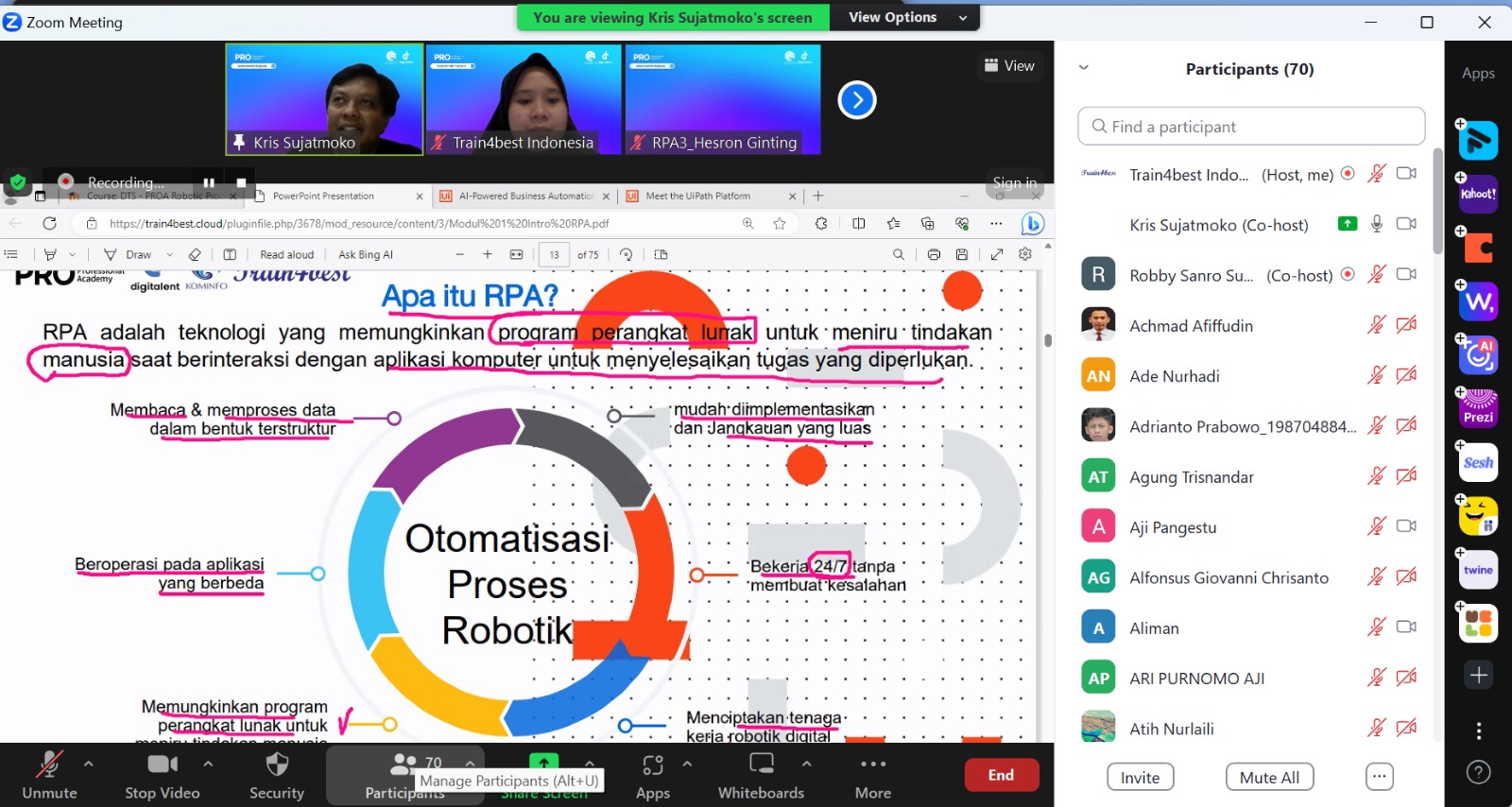Stop the recording

241,182
